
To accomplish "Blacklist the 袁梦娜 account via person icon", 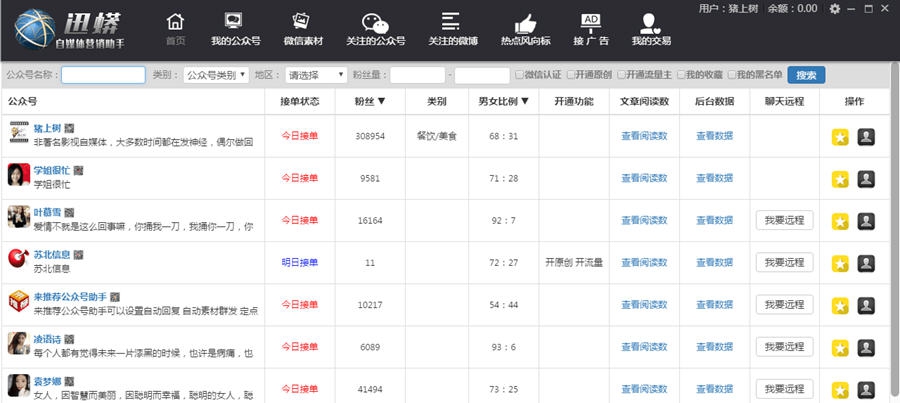I will click(866, 390).
